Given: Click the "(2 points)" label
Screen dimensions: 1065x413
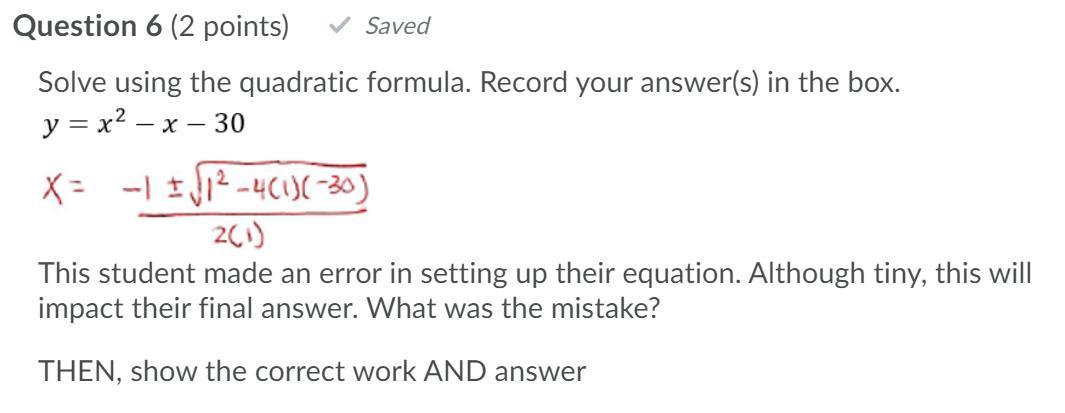Looking at the screenshot, I should (230, 26).
